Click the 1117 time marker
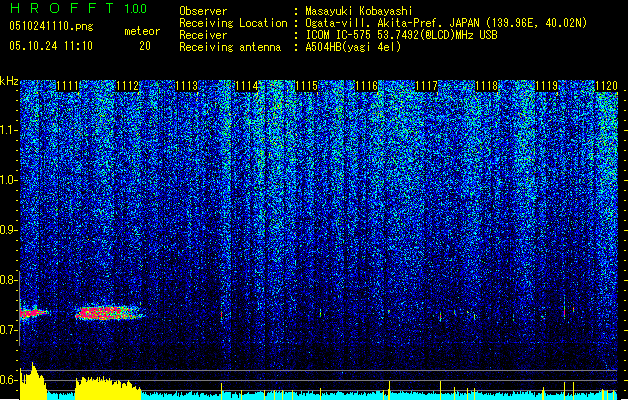 (x=426, y=86)
